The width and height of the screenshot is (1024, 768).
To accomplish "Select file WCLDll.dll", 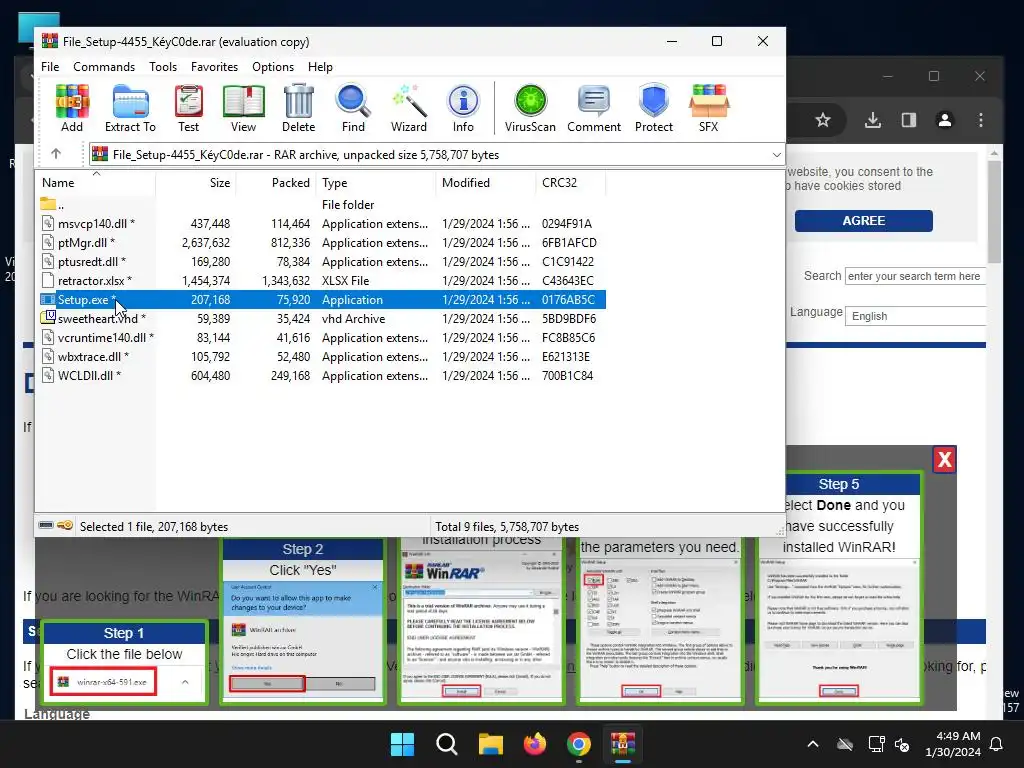I will point(321,375).
